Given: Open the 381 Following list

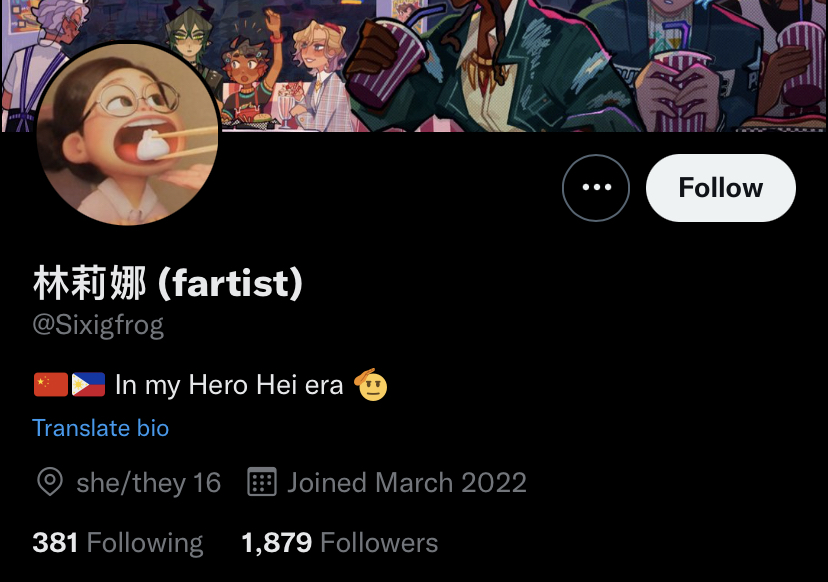Looking at the screenshot, I should pos(117,543).
